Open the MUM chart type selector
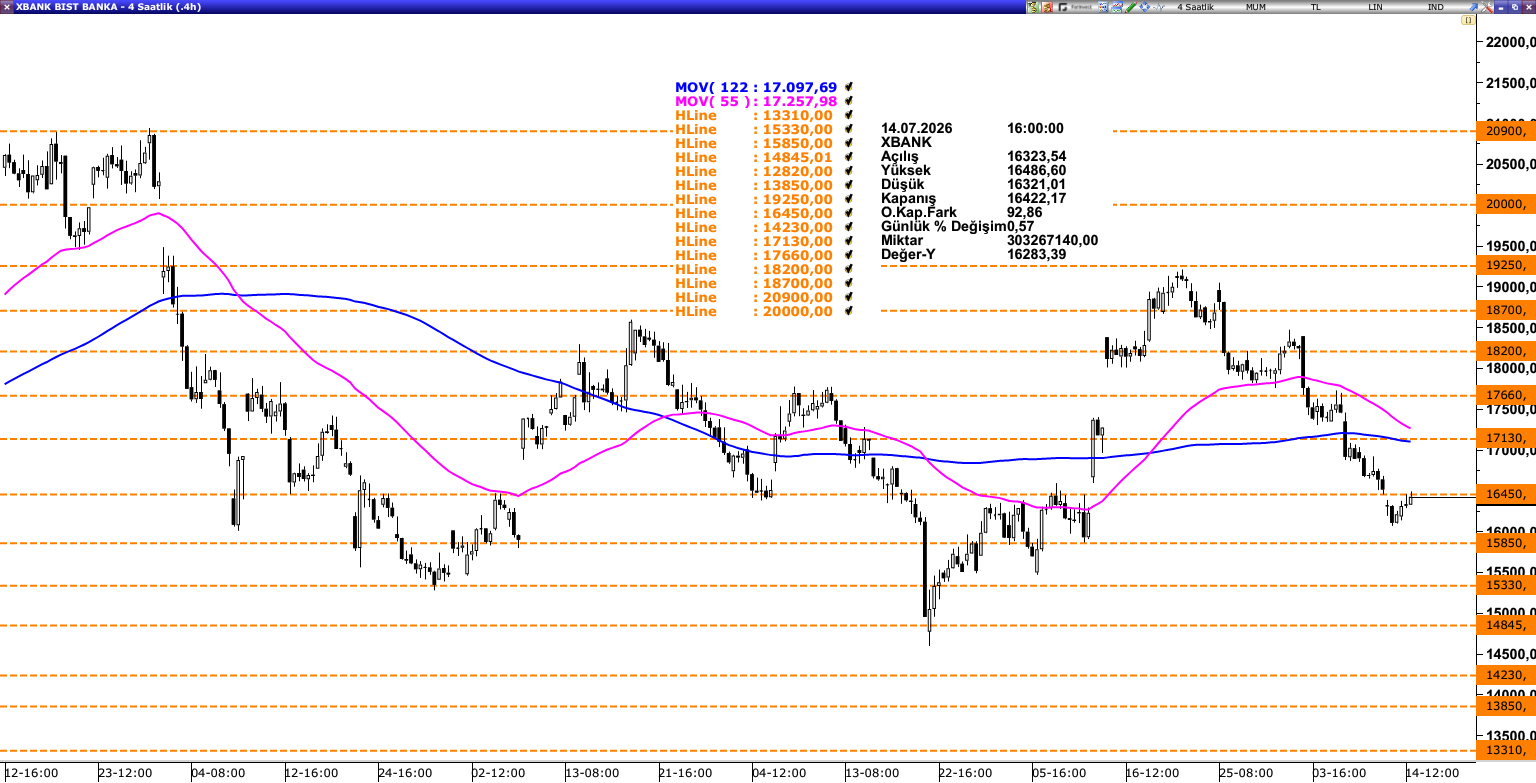Screen dimensions: 1536x783 1256,7
